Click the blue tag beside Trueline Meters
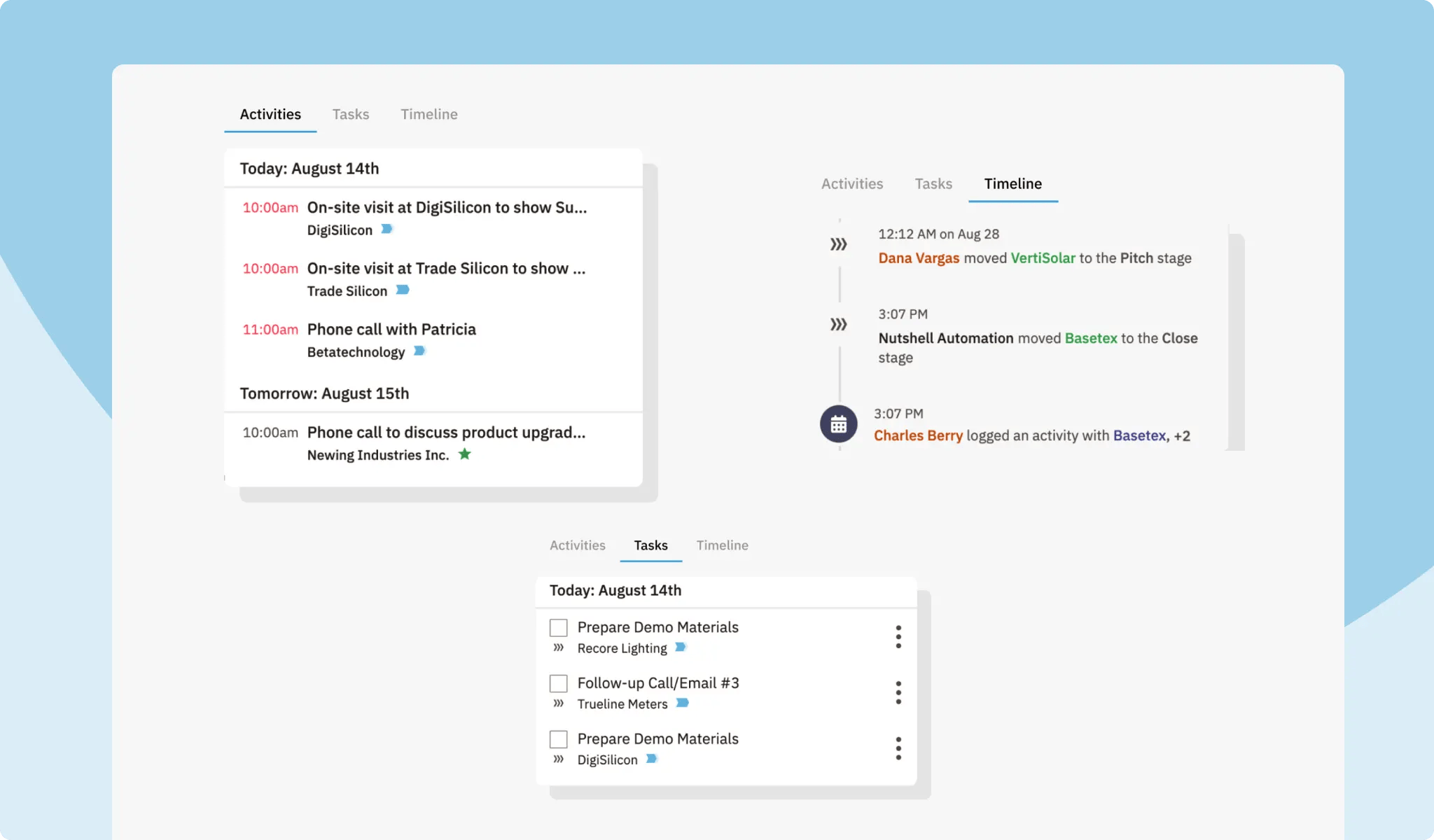Viewport: 1434px width, 840px height. [683, 703]
